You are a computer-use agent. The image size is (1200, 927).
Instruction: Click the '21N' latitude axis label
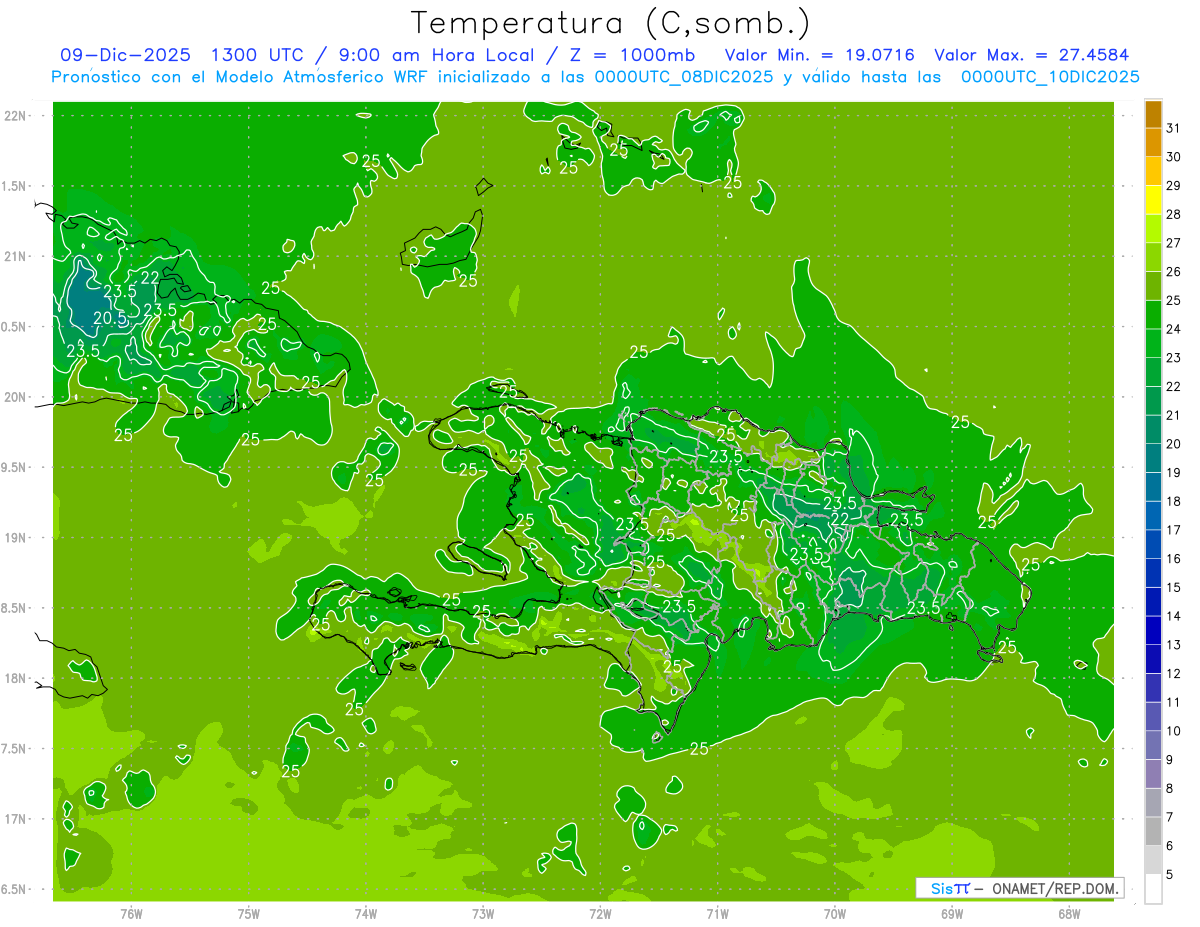[17, 257]
